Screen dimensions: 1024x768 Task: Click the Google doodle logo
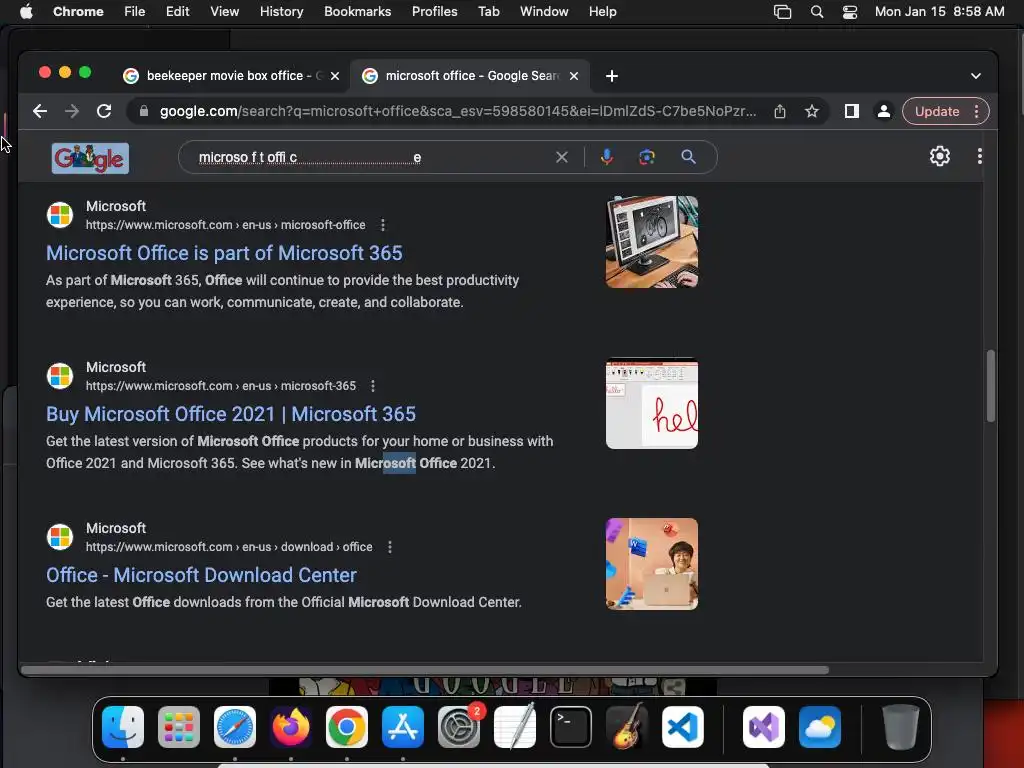pos(90,158)
